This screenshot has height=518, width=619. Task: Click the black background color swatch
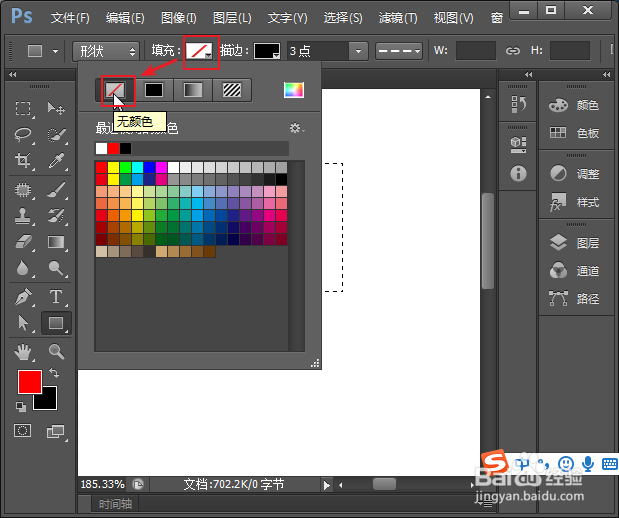[50, 402]
